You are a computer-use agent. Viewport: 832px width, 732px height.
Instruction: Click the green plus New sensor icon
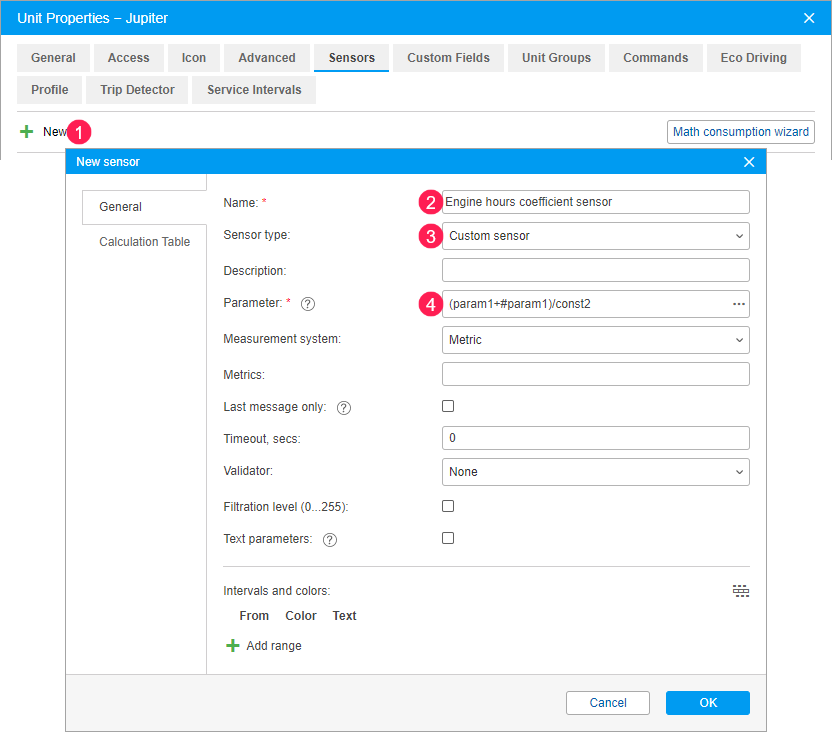pos(27,132)
